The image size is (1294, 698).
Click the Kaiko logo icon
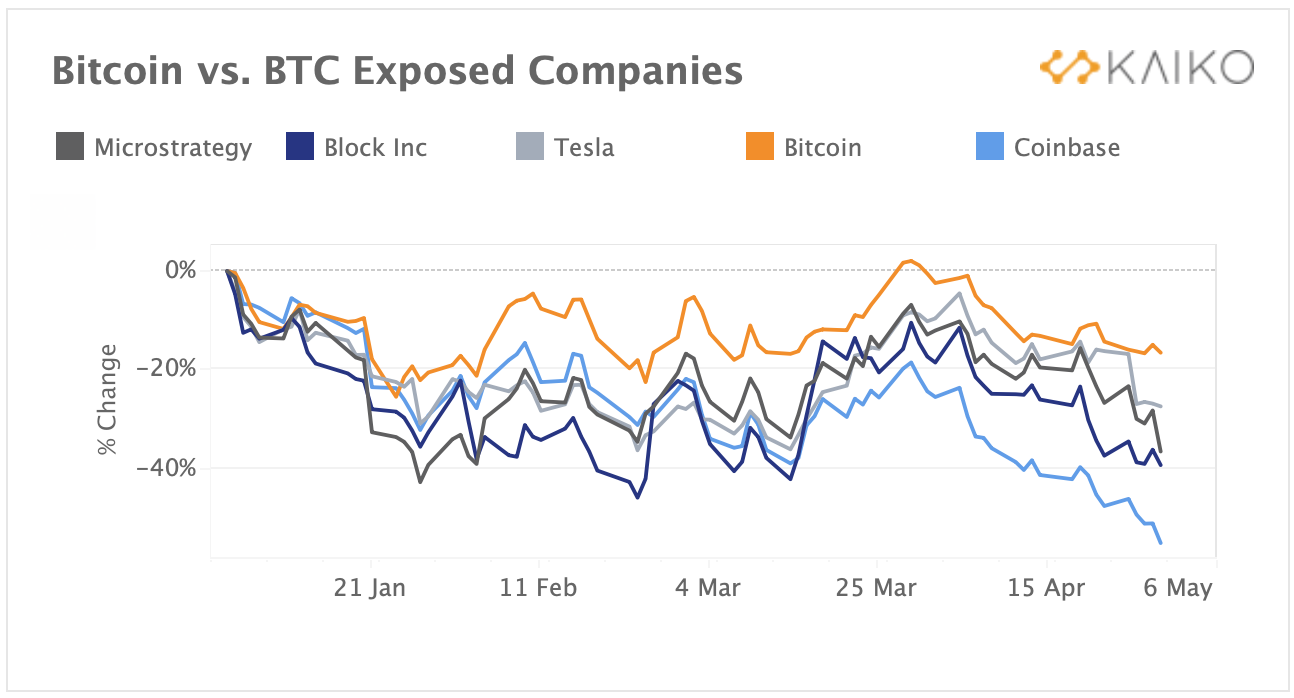pos(1067,68)
